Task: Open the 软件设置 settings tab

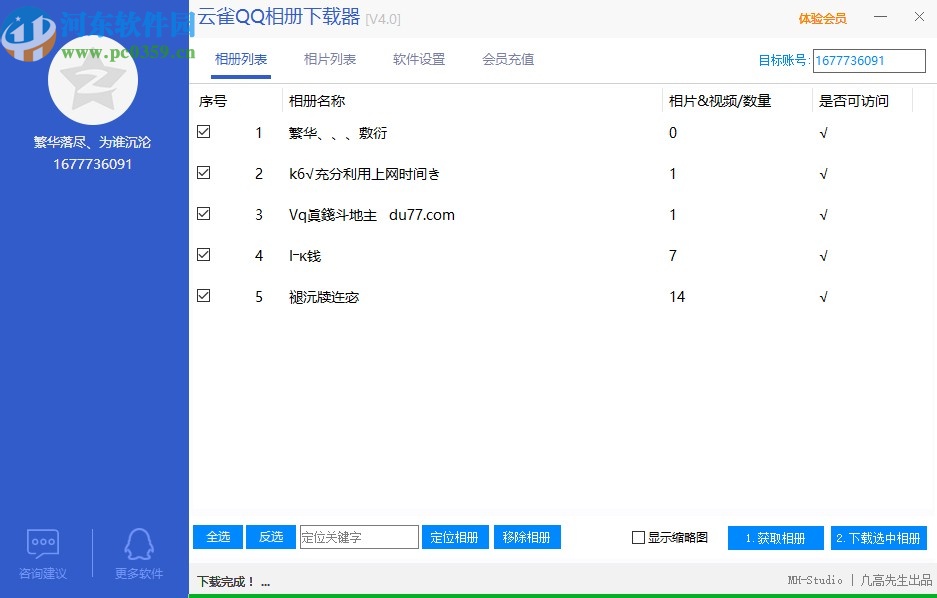Action: click(x=419, y=59)
